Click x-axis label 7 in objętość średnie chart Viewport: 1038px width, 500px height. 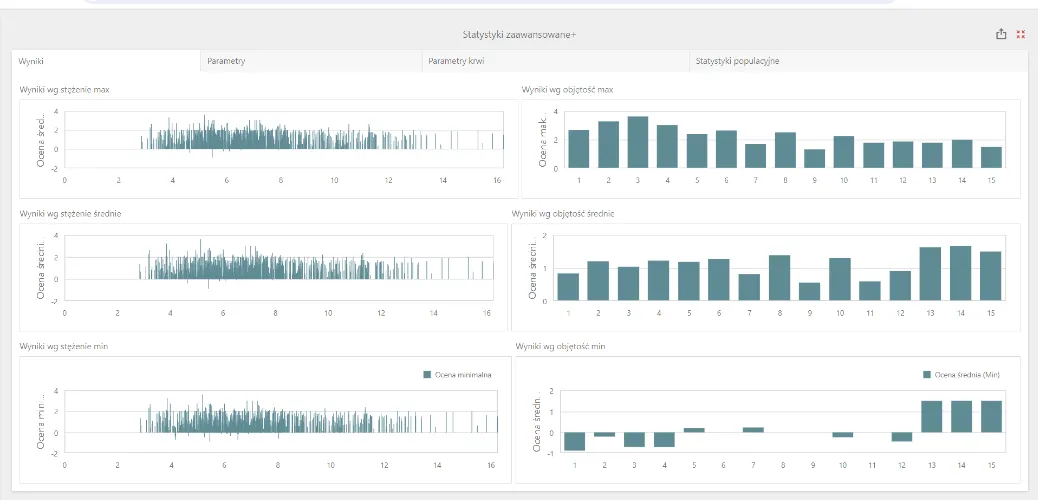pyautogui.click(x=749, y=312)
